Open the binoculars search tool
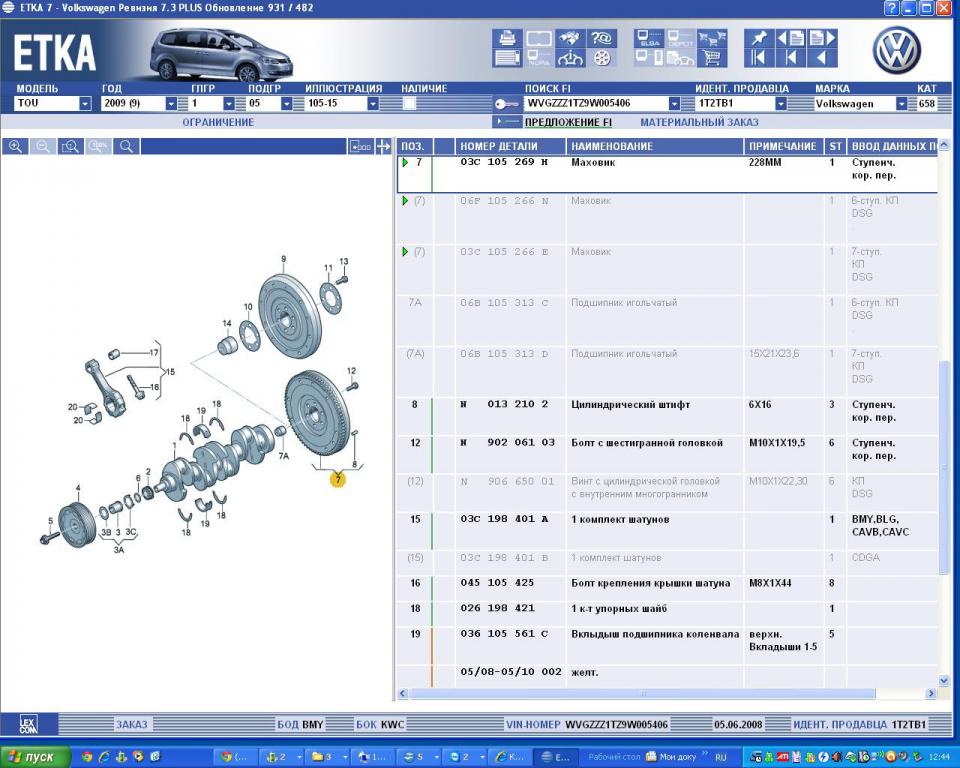960x768 pixels. 569,39
